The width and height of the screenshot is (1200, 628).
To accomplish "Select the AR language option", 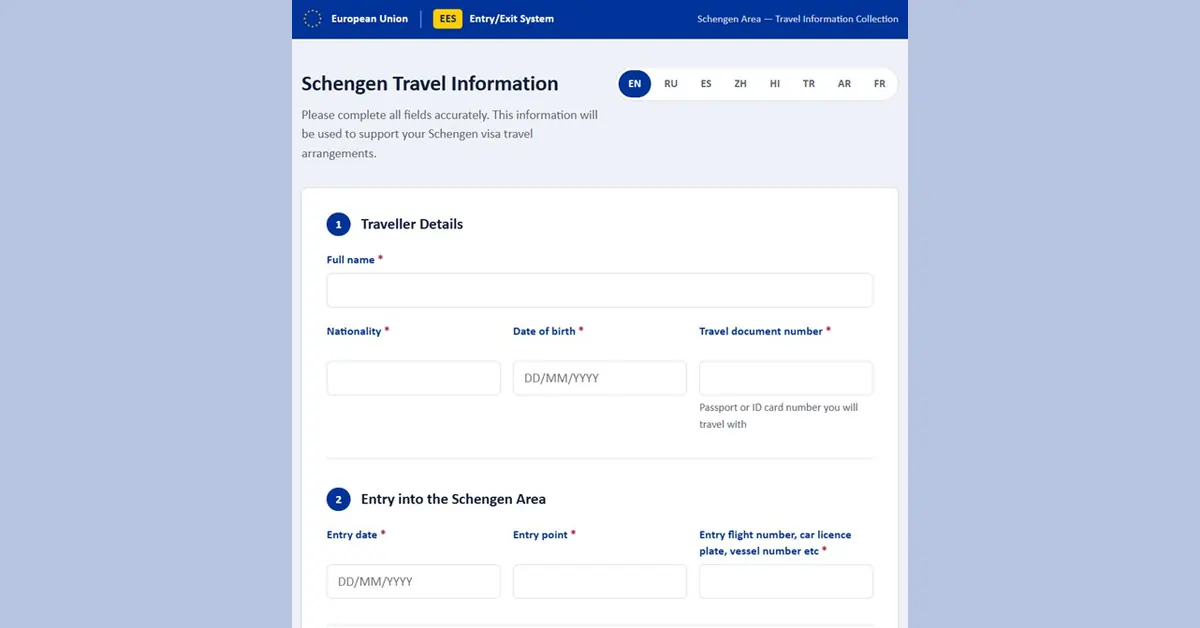I will (x=845, y=84).
